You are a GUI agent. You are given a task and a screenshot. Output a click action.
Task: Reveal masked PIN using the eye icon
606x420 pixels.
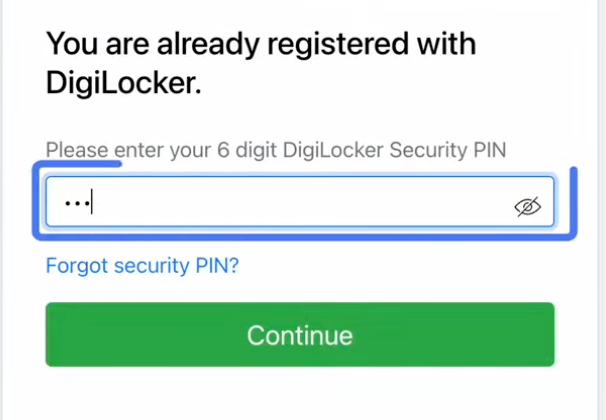coord(527,207)
